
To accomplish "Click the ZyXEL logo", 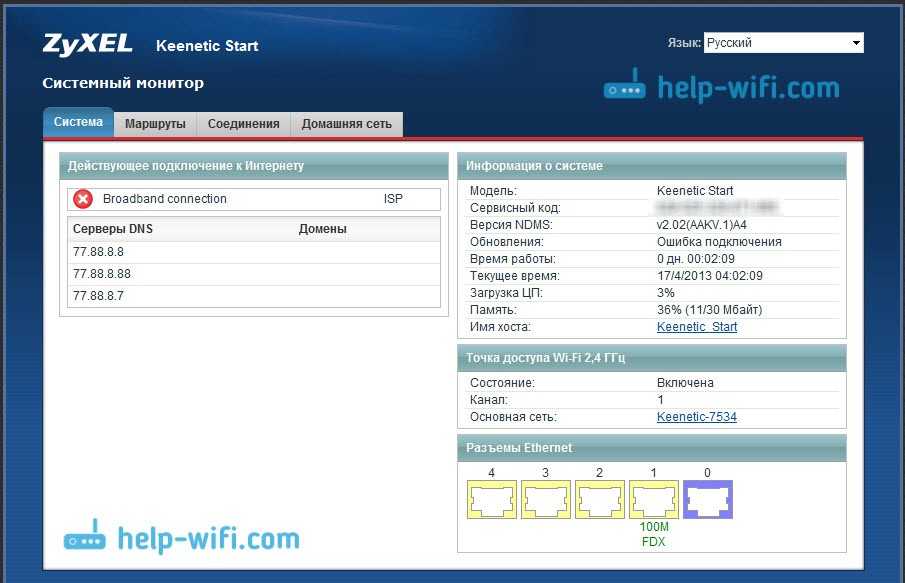I will [x=86, y=45].
